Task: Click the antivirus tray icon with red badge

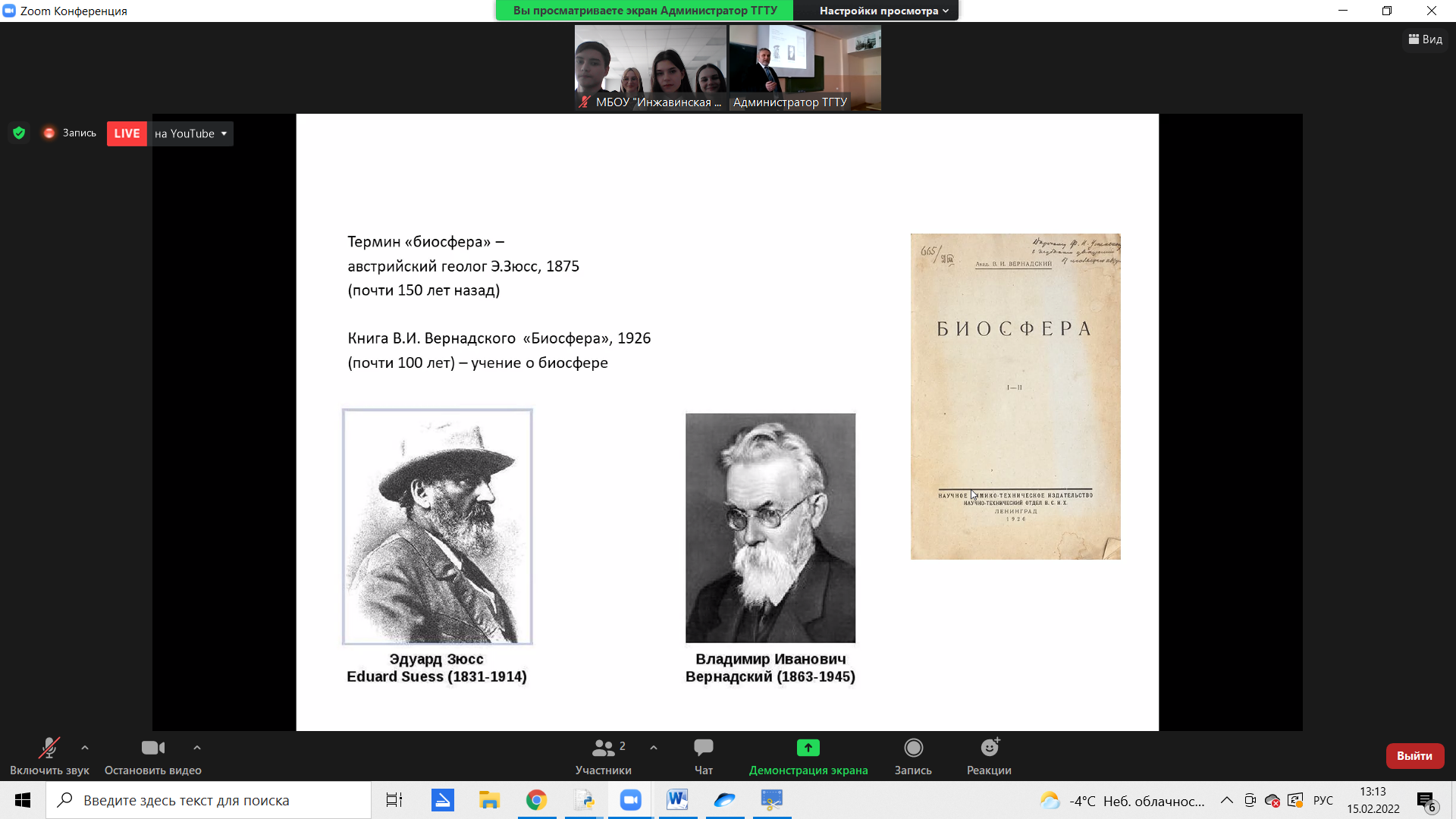Action: (1272, 801)
